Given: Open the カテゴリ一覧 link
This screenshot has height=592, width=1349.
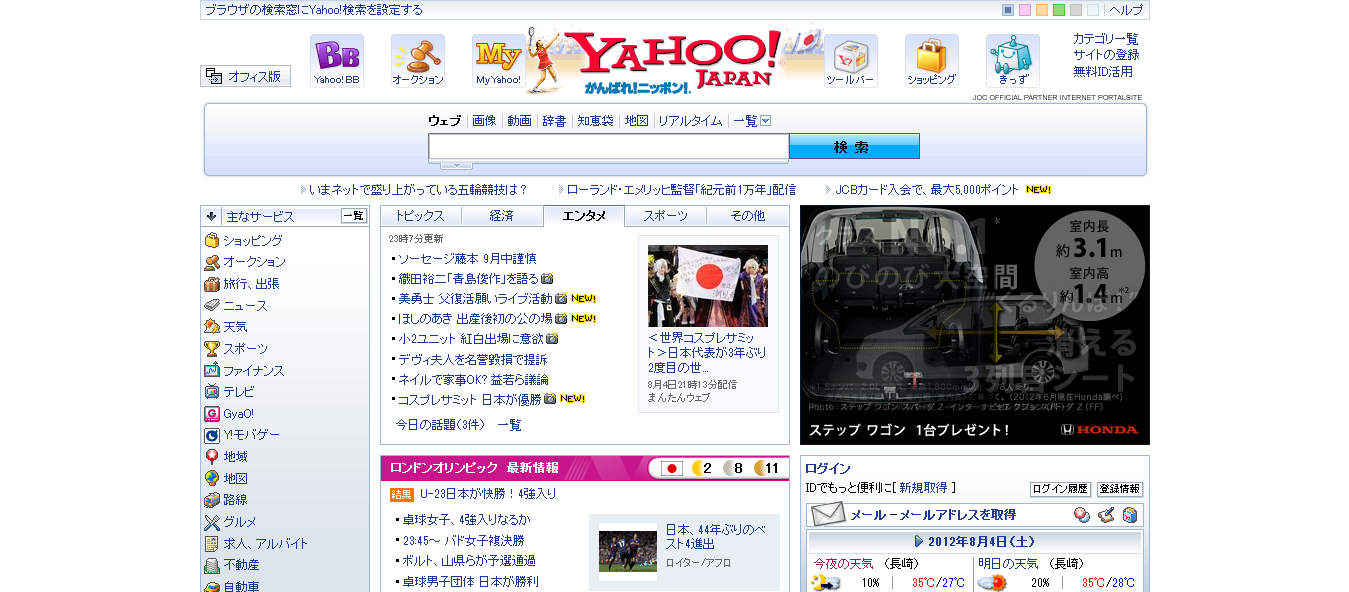Looking at the screenshot, I should (x=1106, y=39).
